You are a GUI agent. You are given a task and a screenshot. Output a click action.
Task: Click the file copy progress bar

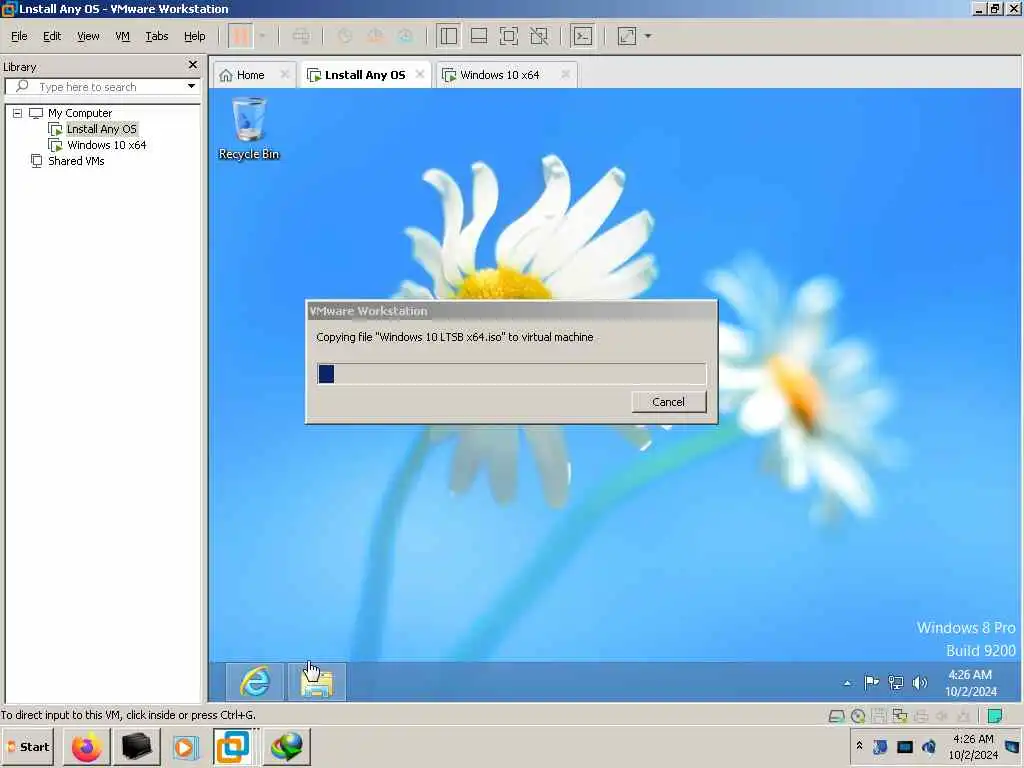tap(511, 374)
